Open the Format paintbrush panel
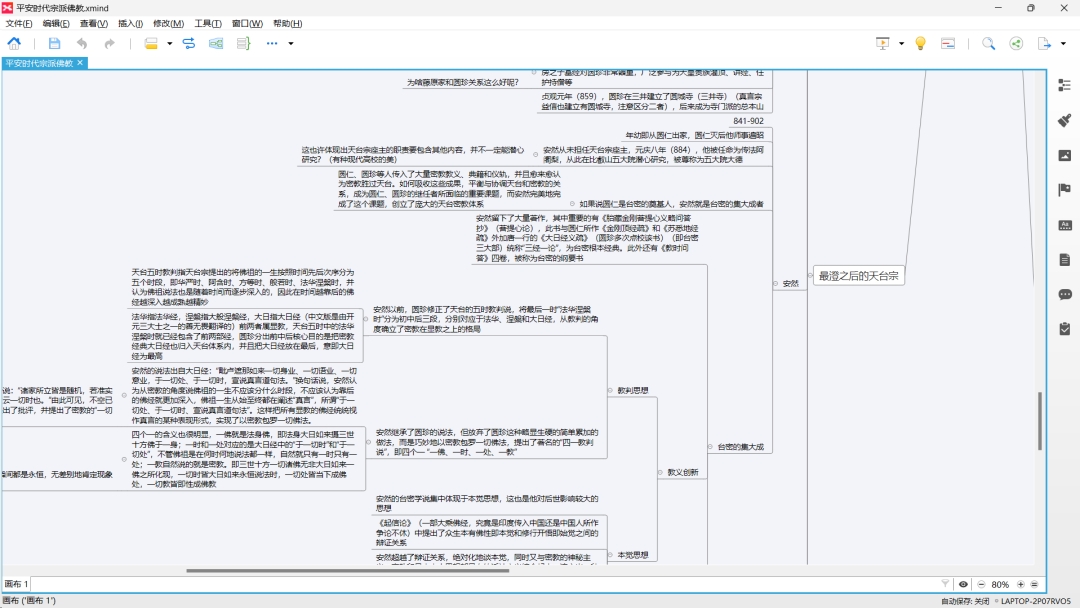Screen dimensions: 1080x608 [1064, 120]
